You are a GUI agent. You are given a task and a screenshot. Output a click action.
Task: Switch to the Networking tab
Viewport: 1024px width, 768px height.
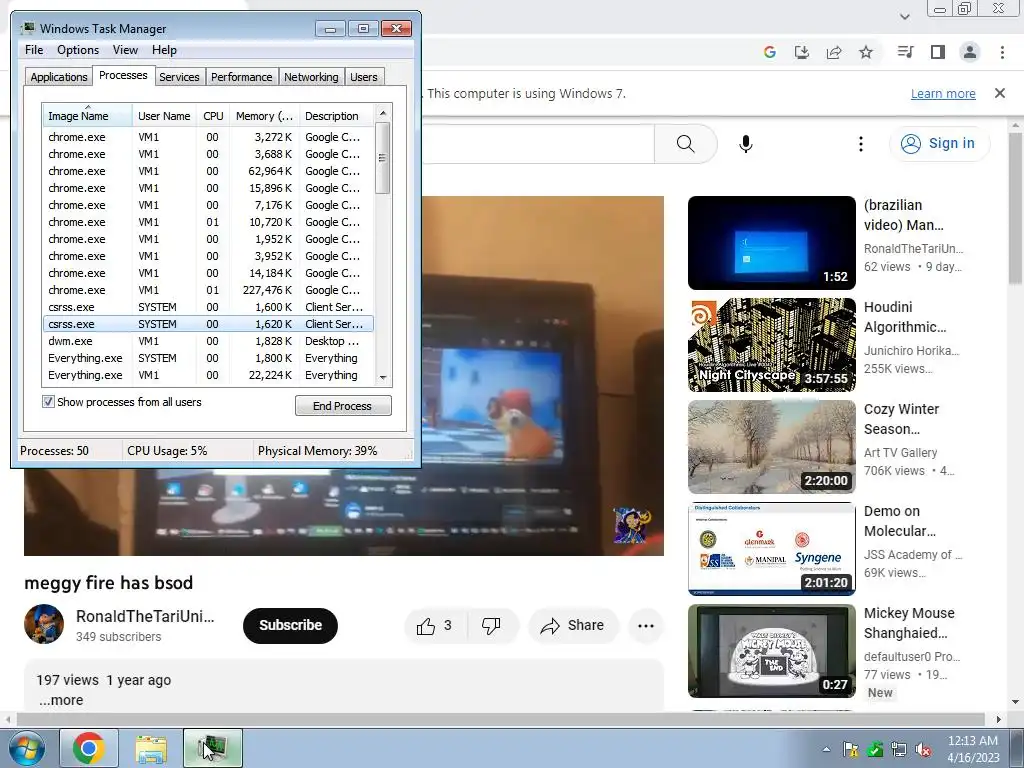pos(311,77)
